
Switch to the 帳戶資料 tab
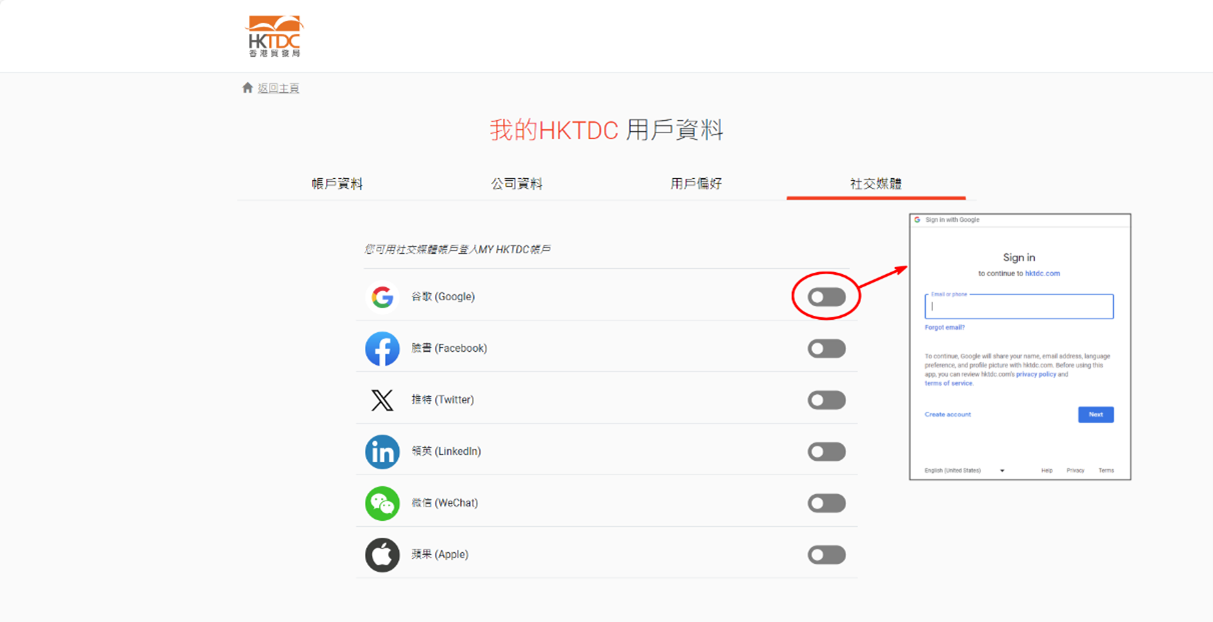pos(337,184)
